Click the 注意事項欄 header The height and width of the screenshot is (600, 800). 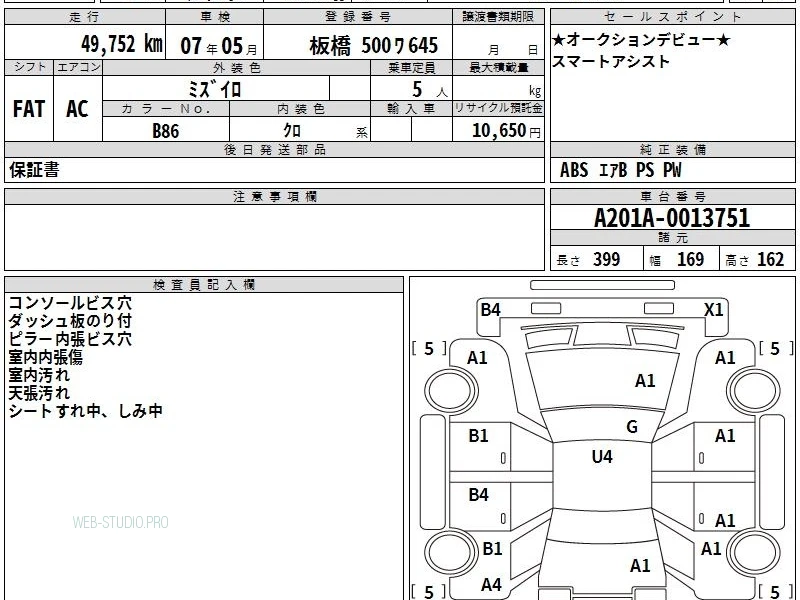pos(274,197)
